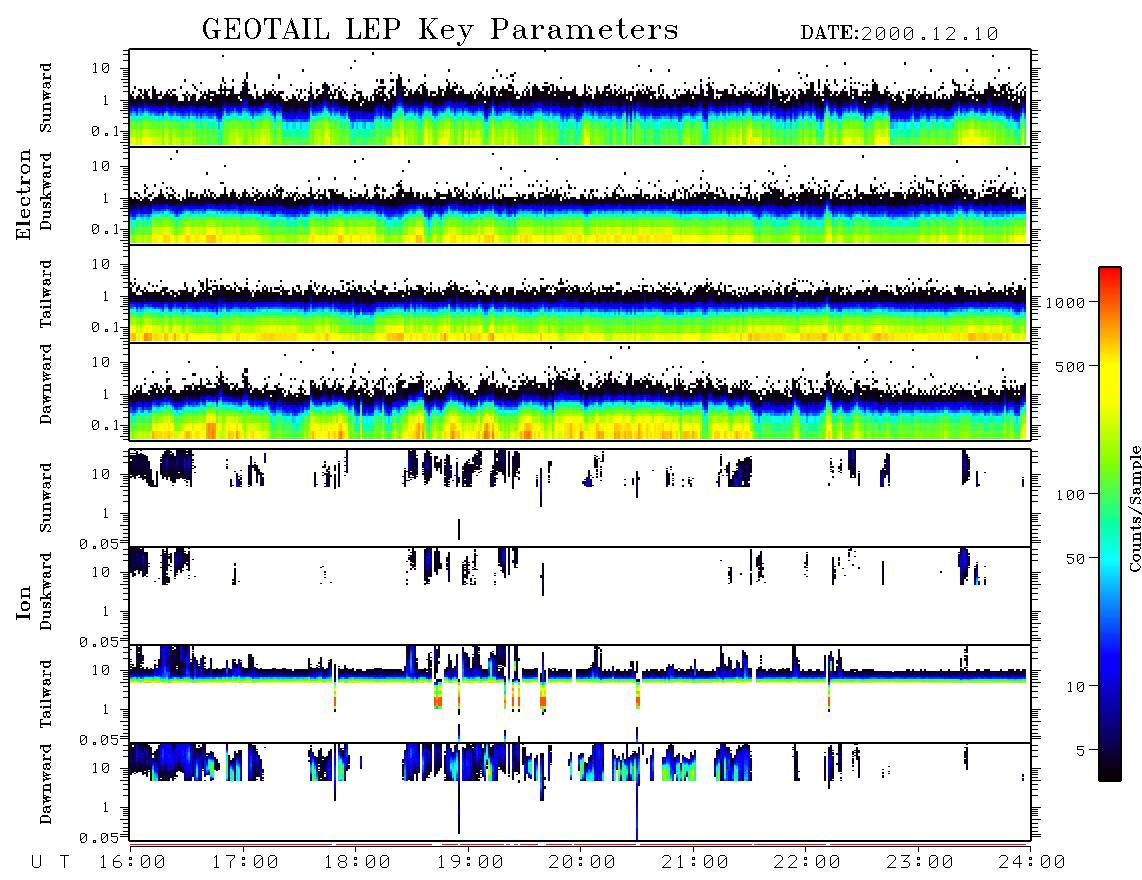Click the "Counts/Sample" colorbar label

point(1134,508)
